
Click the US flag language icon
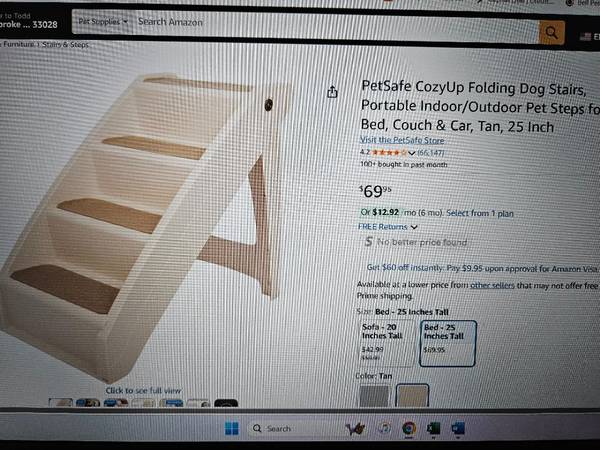coord(586,36)
